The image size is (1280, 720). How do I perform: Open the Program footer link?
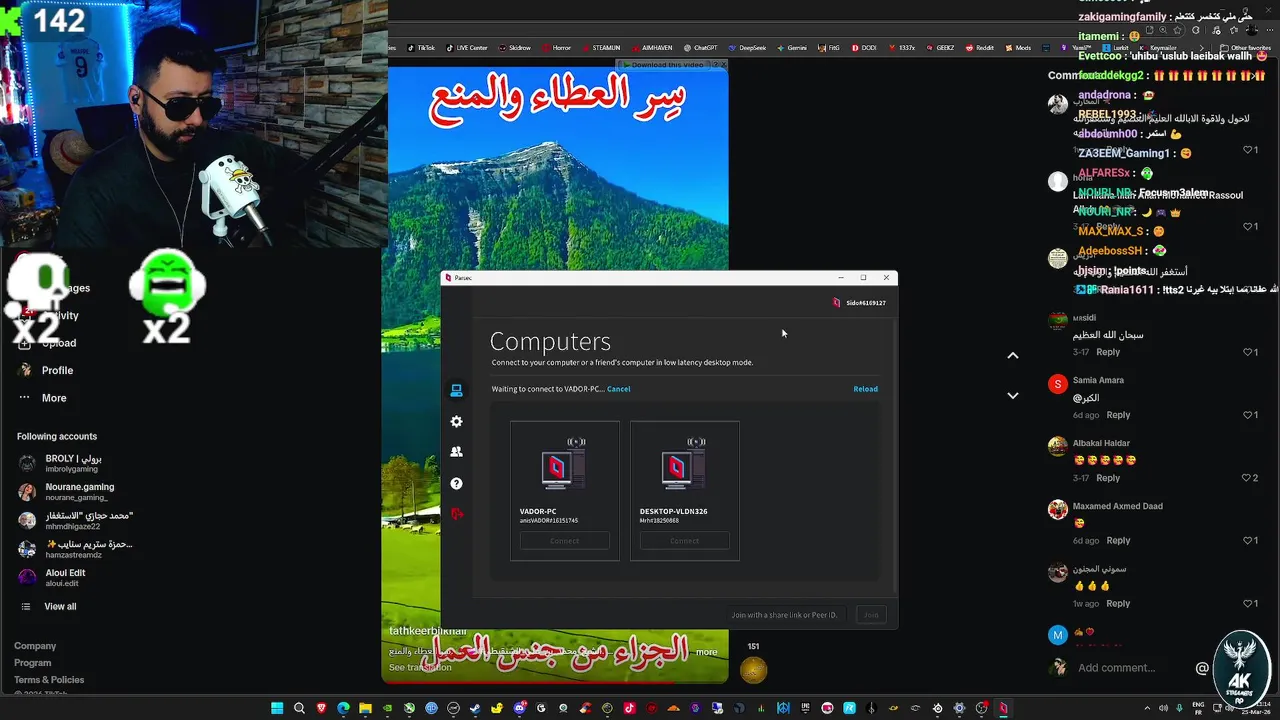(x=32, y=663)
